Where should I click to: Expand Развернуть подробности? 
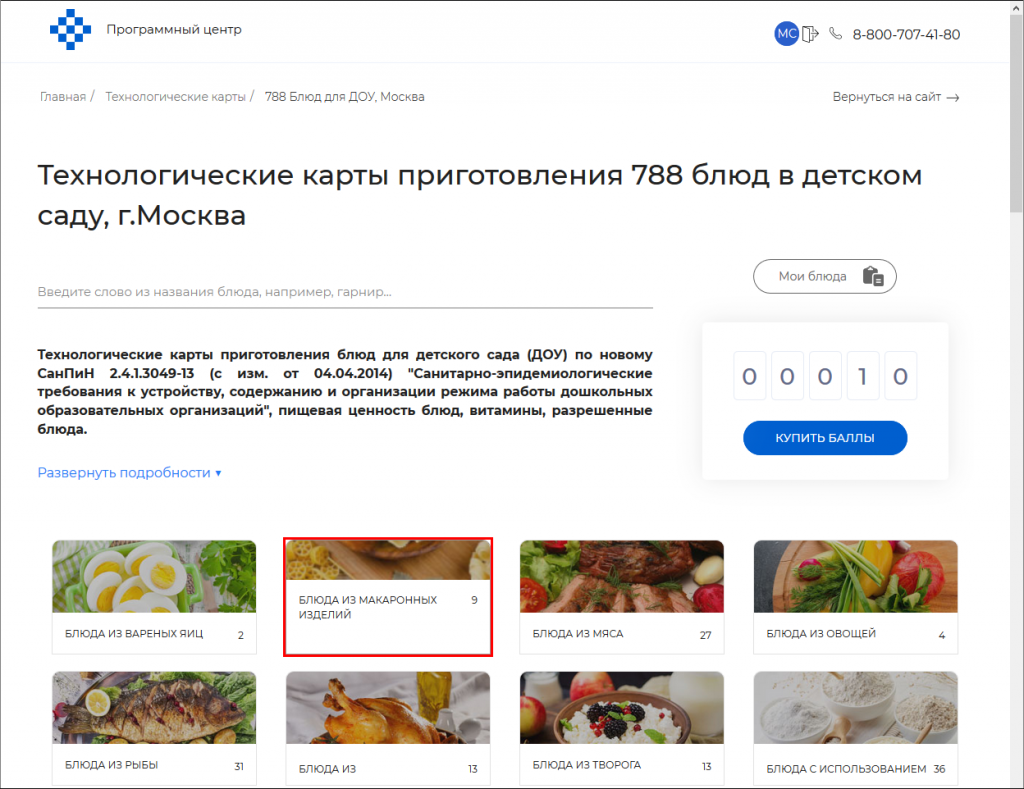(x=129, y=472)
